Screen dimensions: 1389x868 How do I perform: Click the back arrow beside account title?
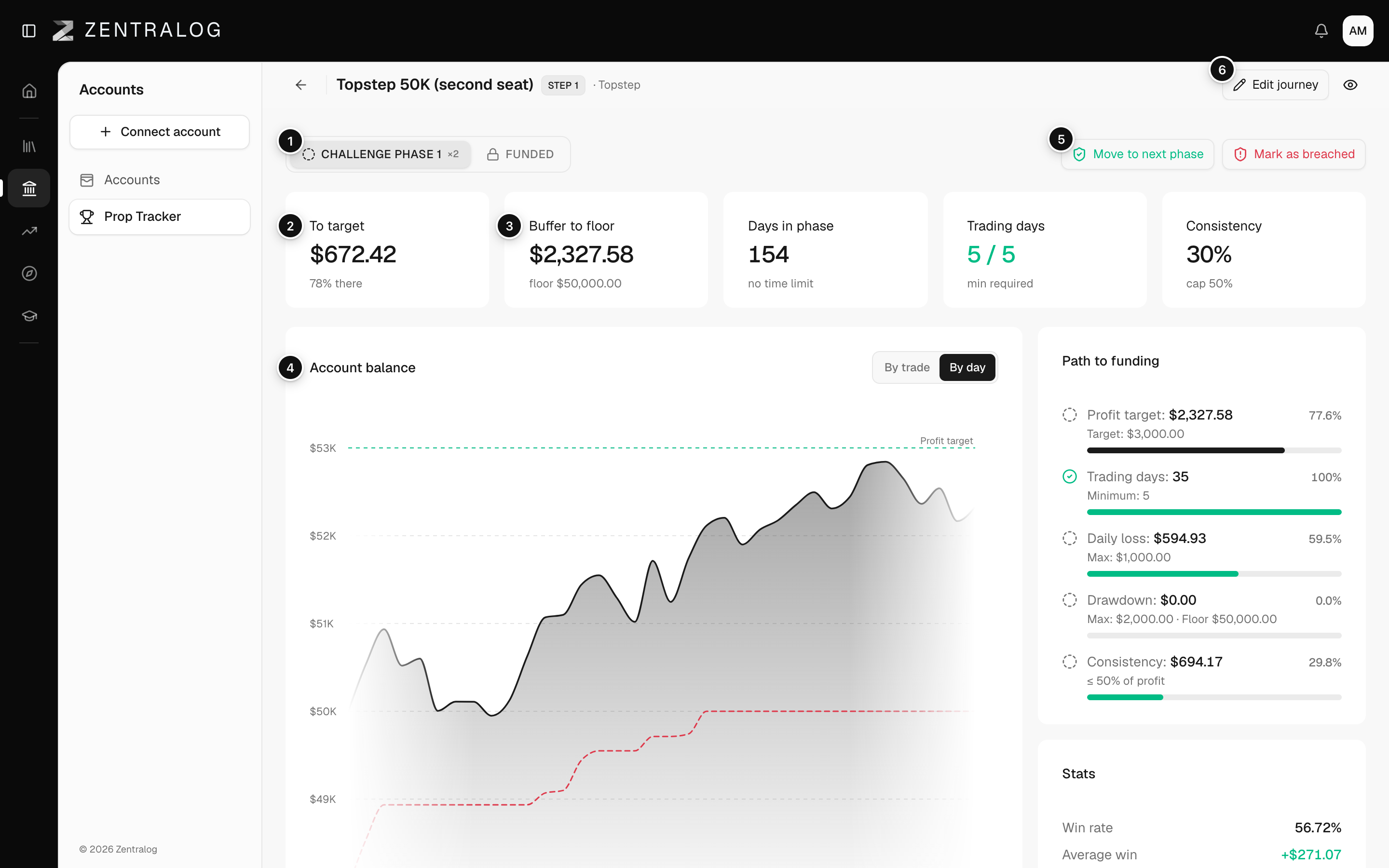click(x=301, y=85)
